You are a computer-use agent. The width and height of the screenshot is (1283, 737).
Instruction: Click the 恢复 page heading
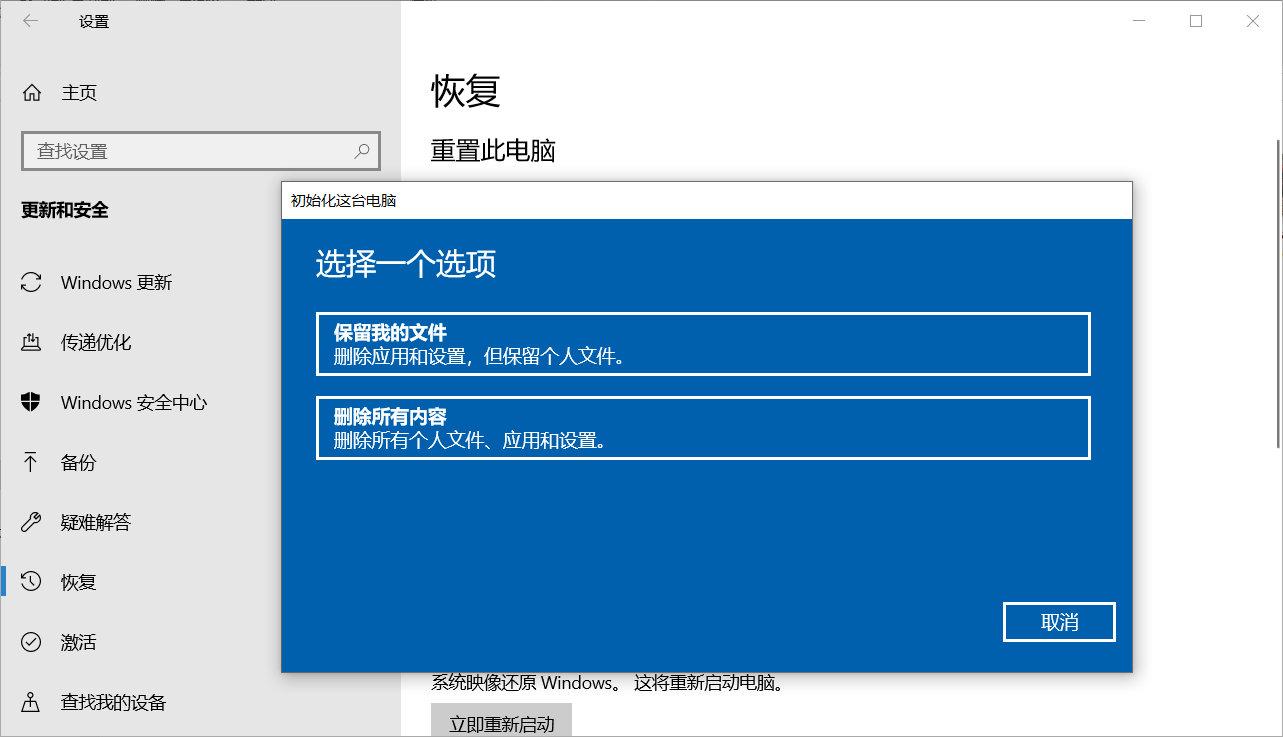(x=465, y=91)
